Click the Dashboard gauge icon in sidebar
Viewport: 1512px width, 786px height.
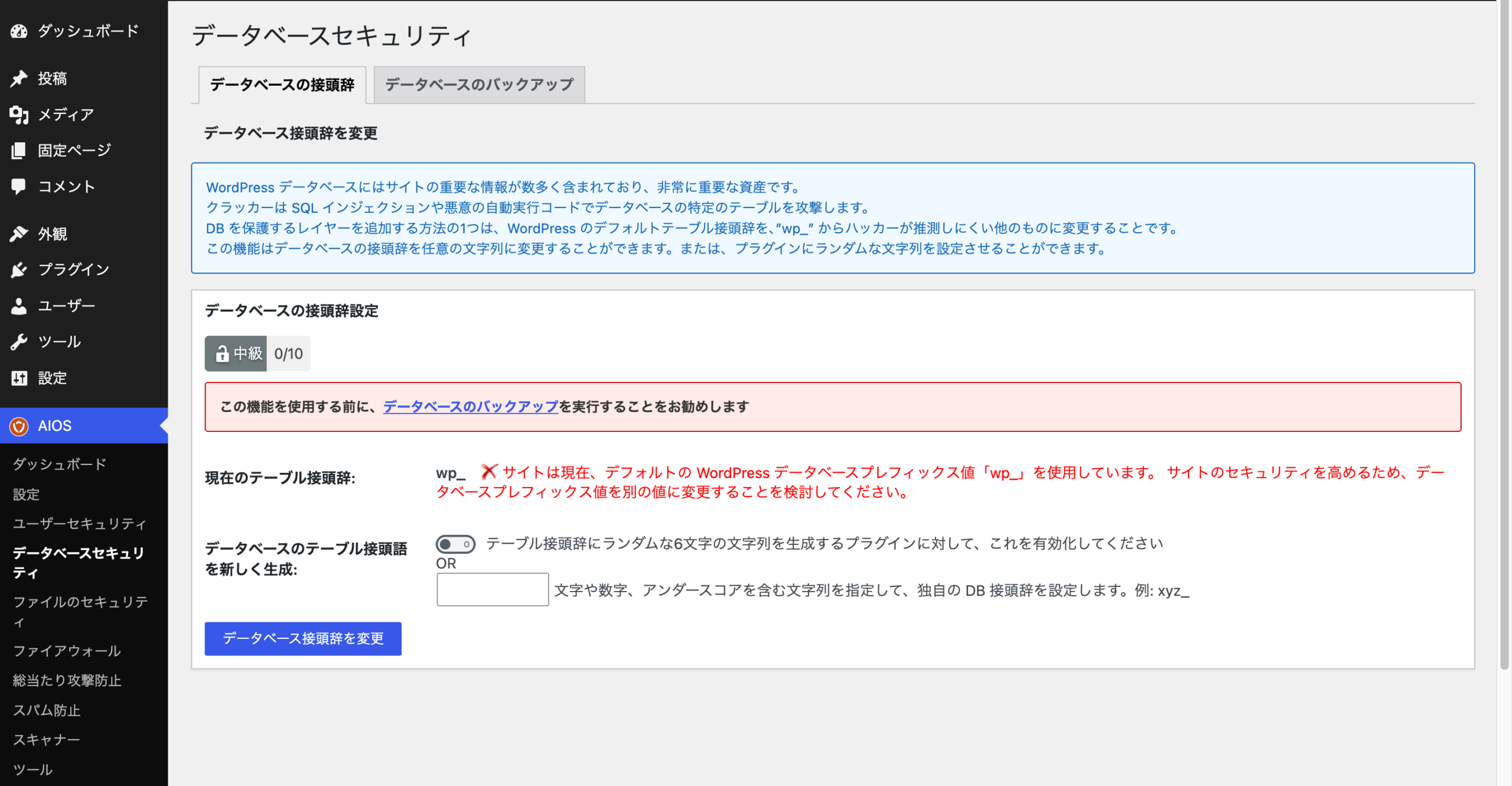click(x=19, y=31)
